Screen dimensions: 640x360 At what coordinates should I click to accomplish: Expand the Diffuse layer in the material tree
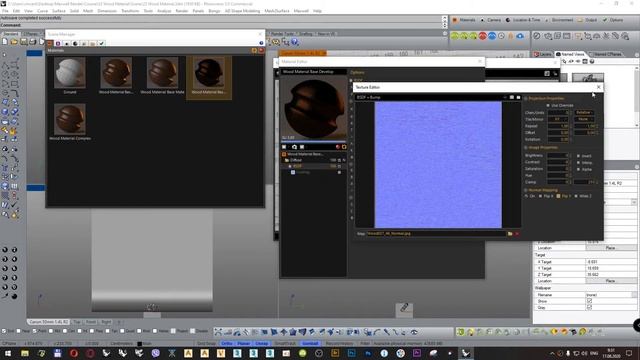pyautogui.click(x=287, y=160)
